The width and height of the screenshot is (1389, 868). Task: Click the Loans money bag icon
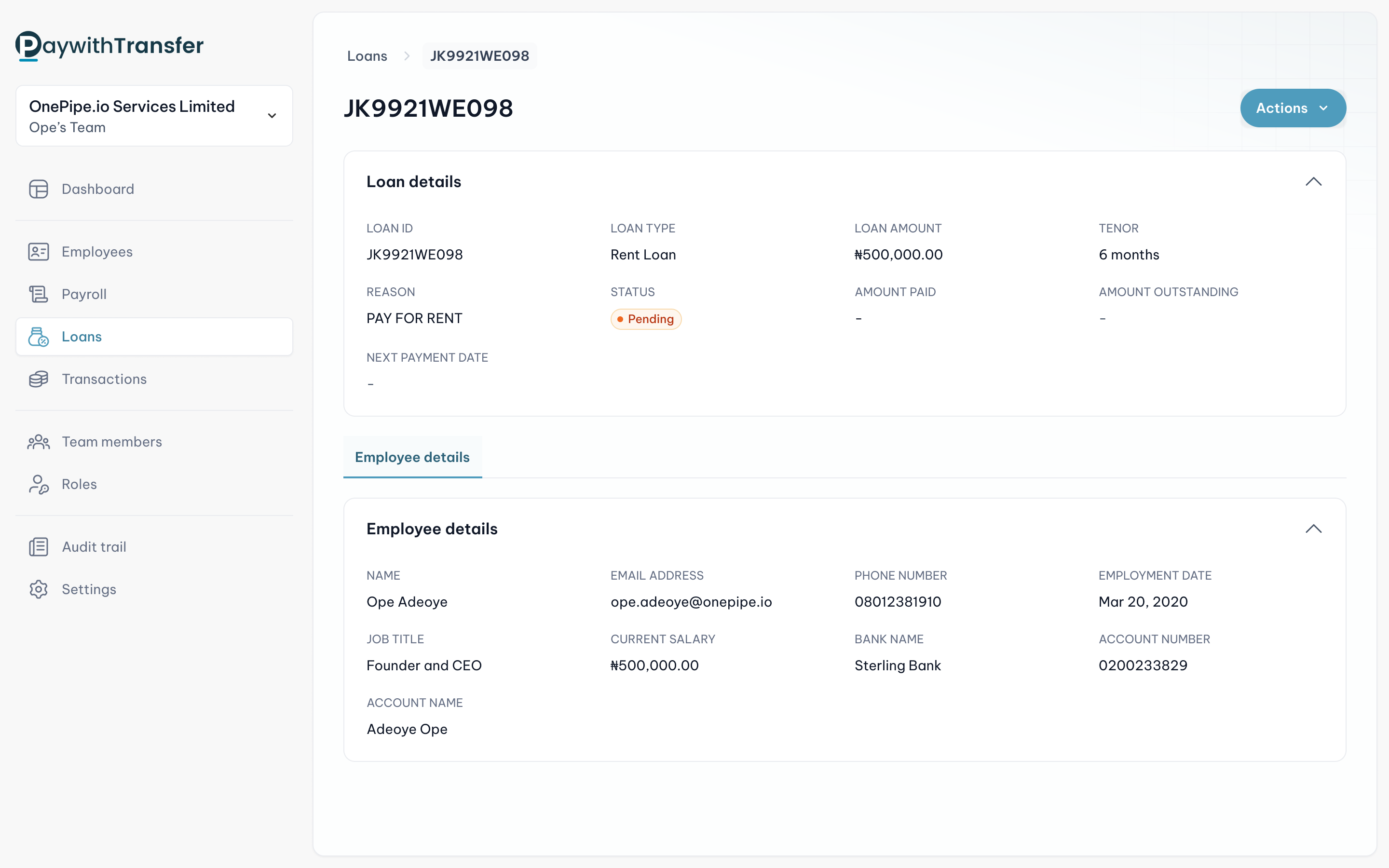click(39, 337)
